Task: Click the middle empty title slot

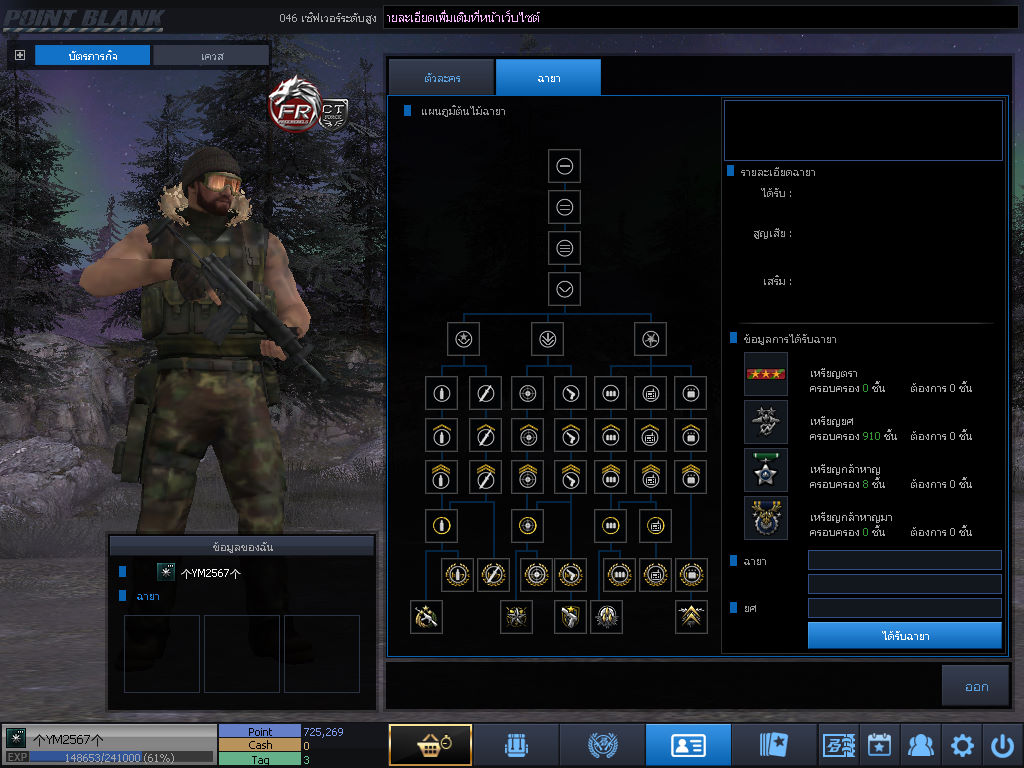Action: 242,654
